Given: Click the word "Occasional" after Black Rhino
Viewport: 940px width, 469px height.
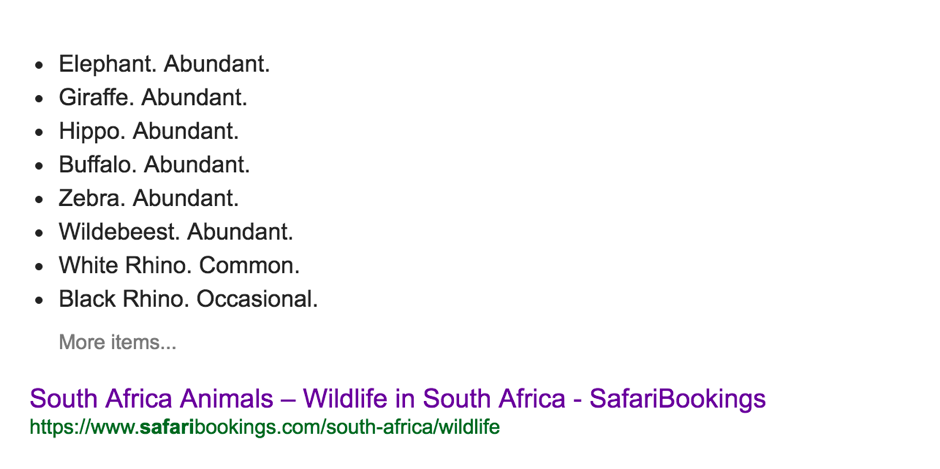Looking at the screenshot, I should pos(254,299).
